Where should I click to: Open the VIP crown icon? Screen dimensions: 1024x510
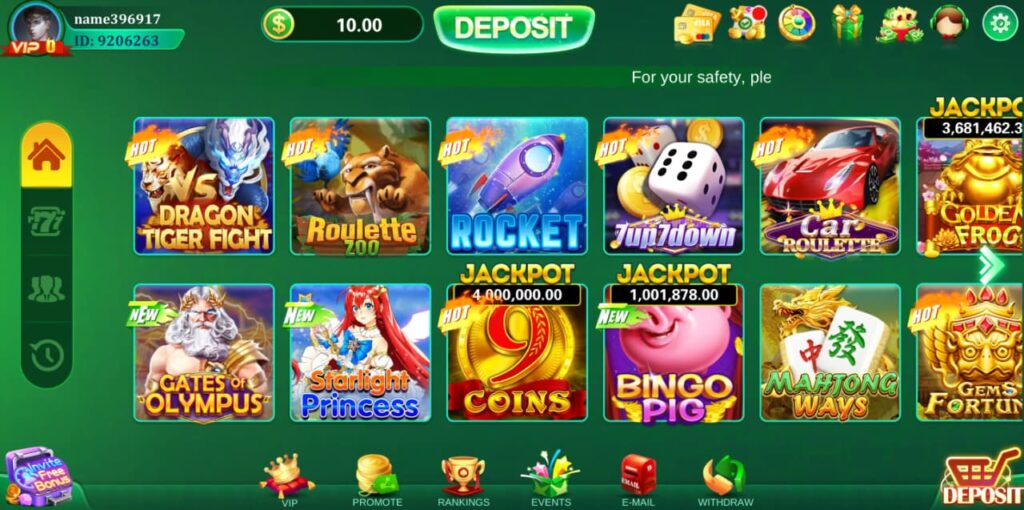pyautogui.click(x=287, y=482)
